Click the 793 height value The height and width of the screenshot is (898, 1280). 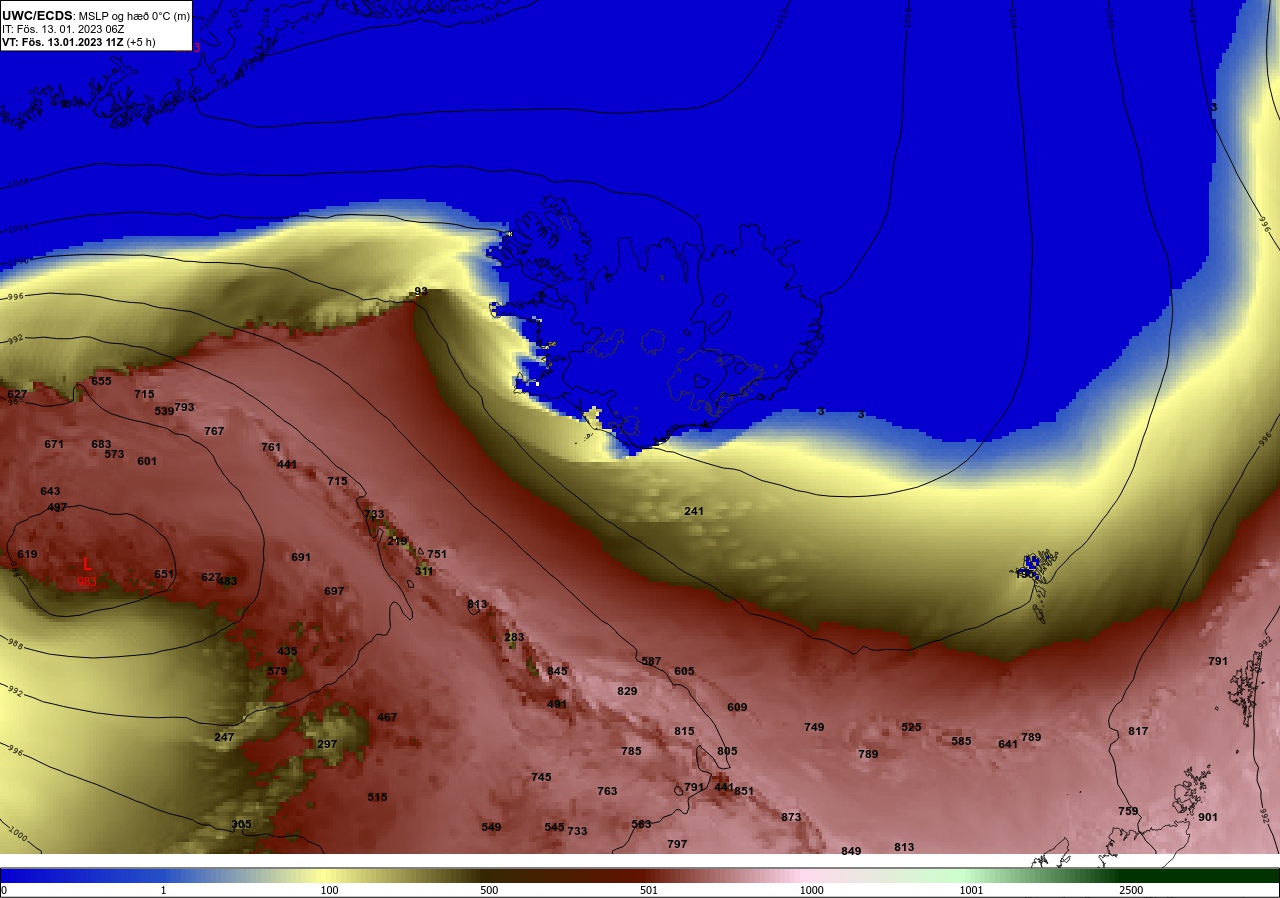(x=184, y=407)
